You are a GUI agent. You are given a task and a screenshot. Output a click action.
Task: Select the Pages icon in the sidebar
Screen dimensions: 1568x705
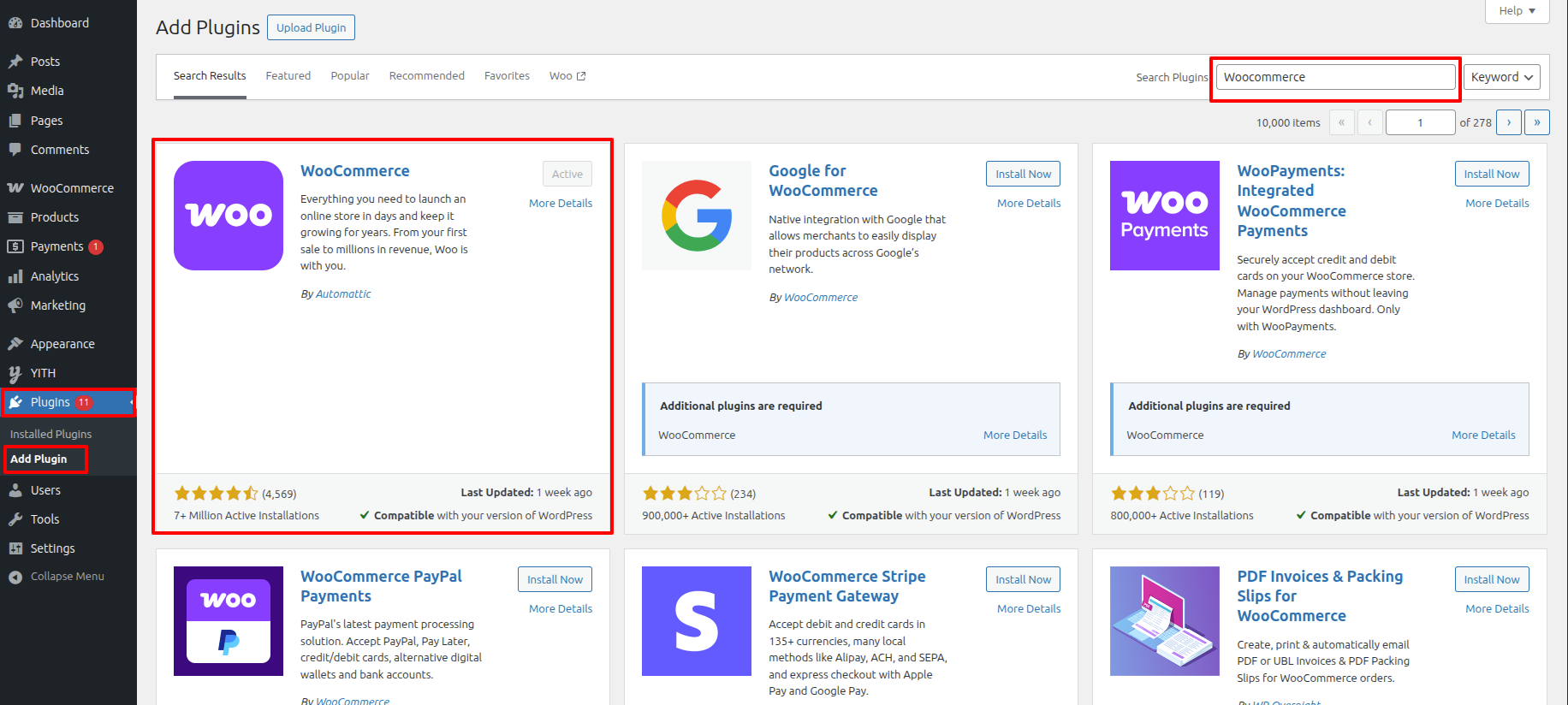15,121
